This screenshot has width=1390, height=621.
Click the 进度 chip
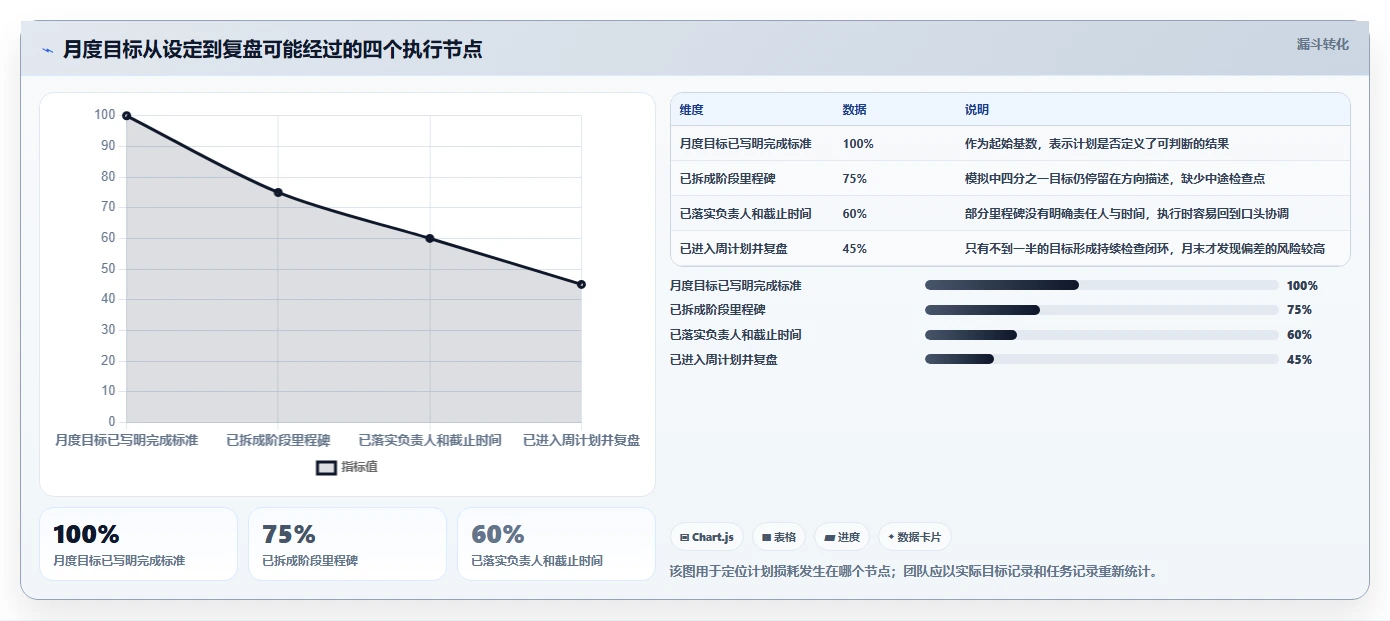click(x=842, y=537)
